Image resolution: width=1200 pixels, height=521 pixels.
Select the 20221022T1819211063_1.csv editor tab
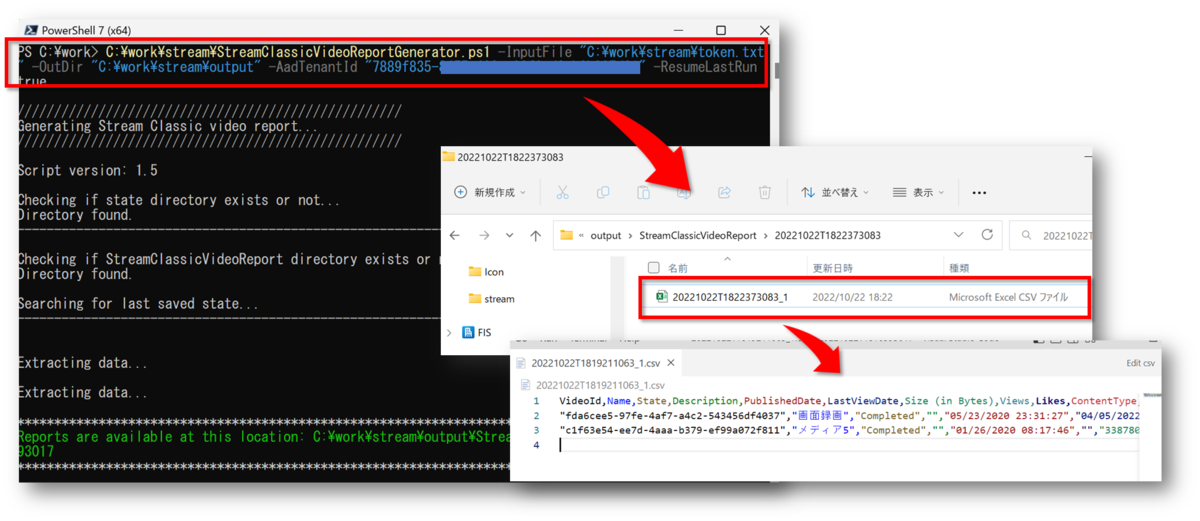click(x=598, y=363)
